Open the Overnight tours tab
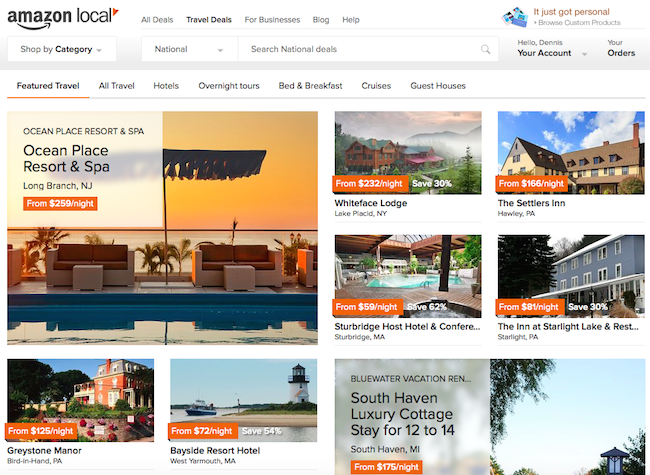 [x=229, y=86]
